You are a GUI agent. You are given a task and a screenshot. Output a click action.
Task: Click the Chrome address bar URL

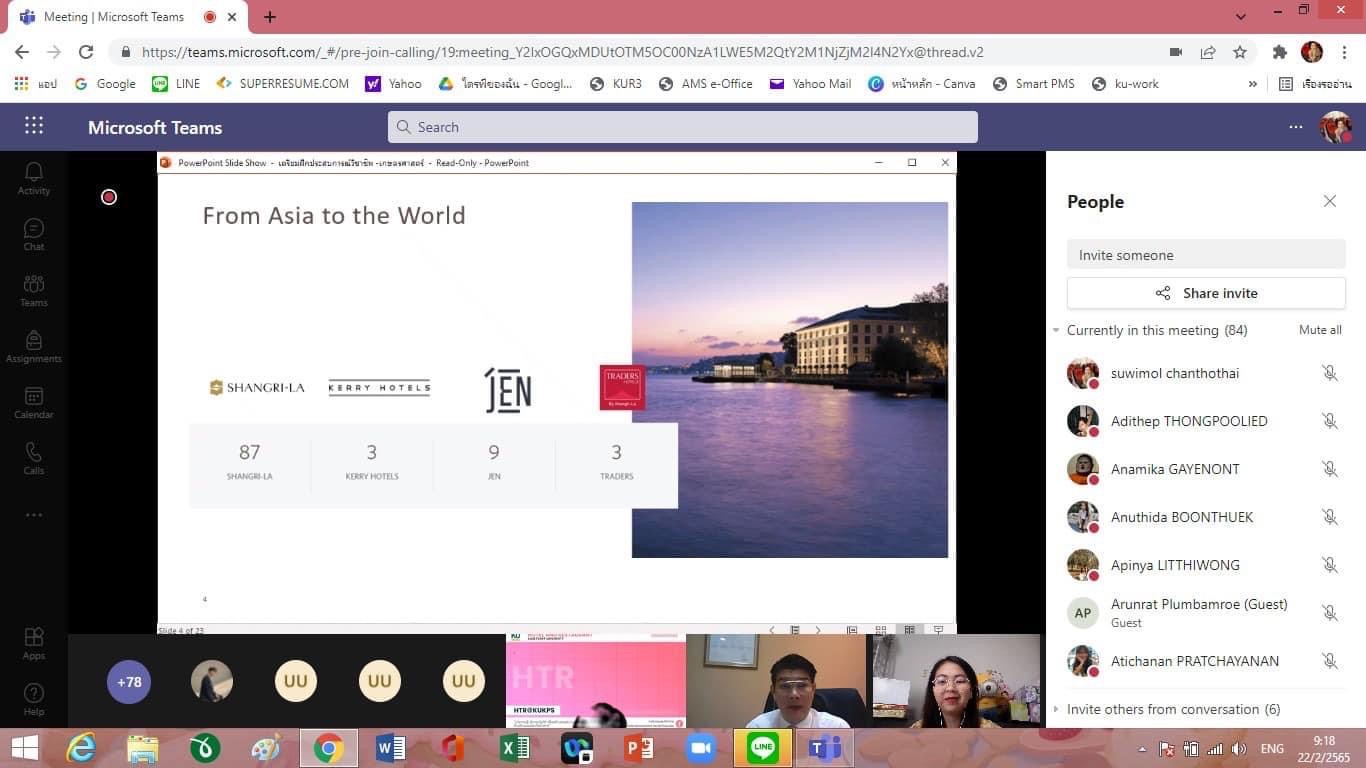(x=562, y=52)
